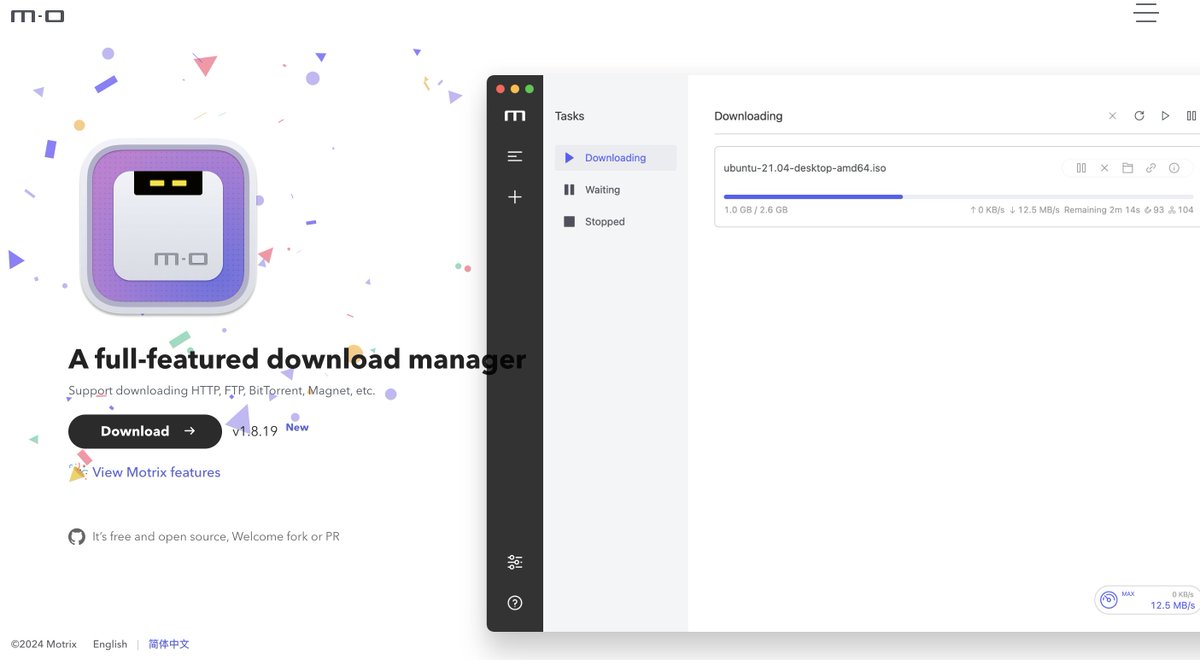
Task: Select the Stopped tasks tab
Action: (616, 222)
